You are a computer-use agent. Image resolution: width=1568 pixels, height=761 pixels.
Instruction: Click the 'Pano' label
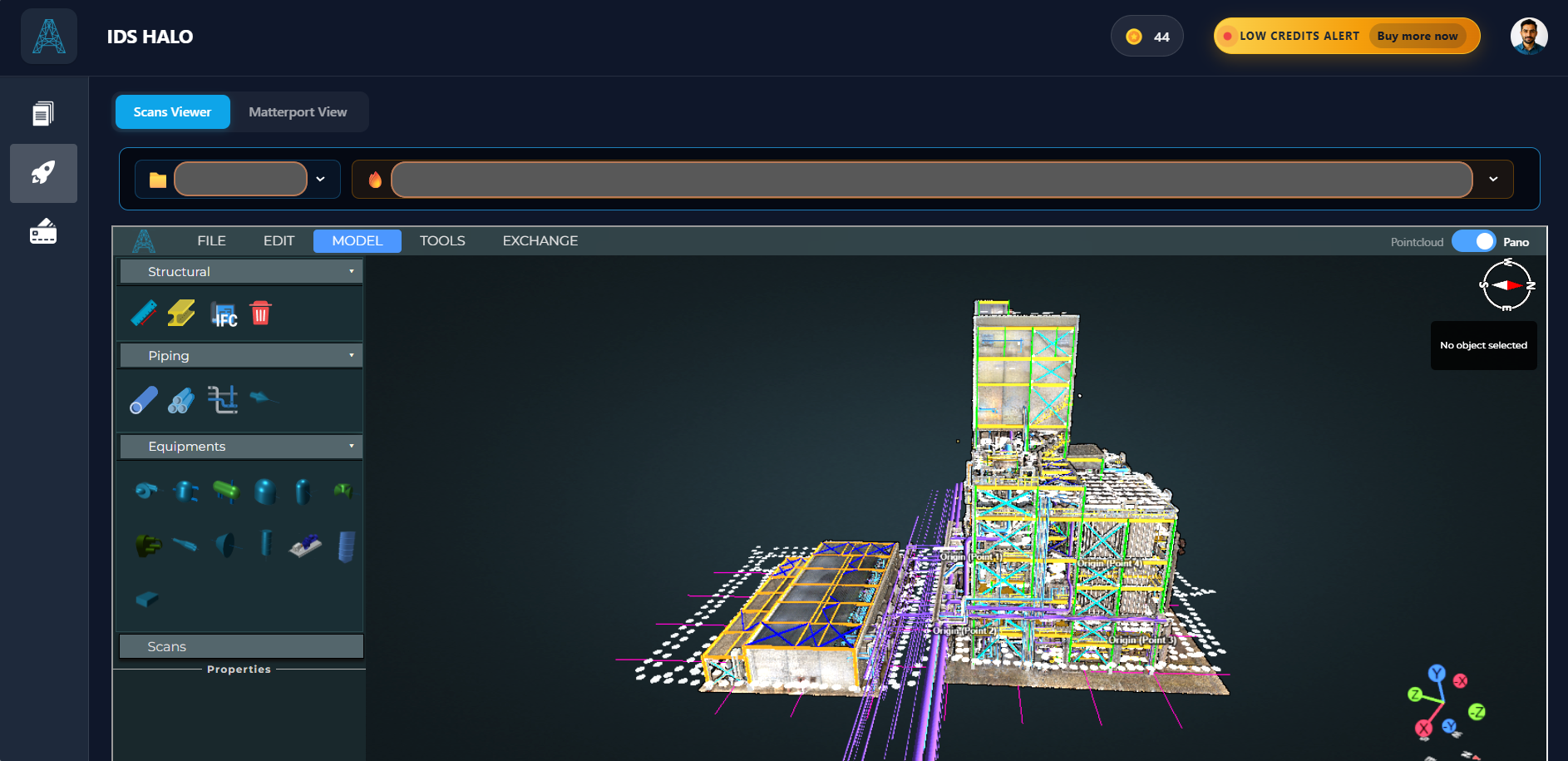(x=1516, y=242)
